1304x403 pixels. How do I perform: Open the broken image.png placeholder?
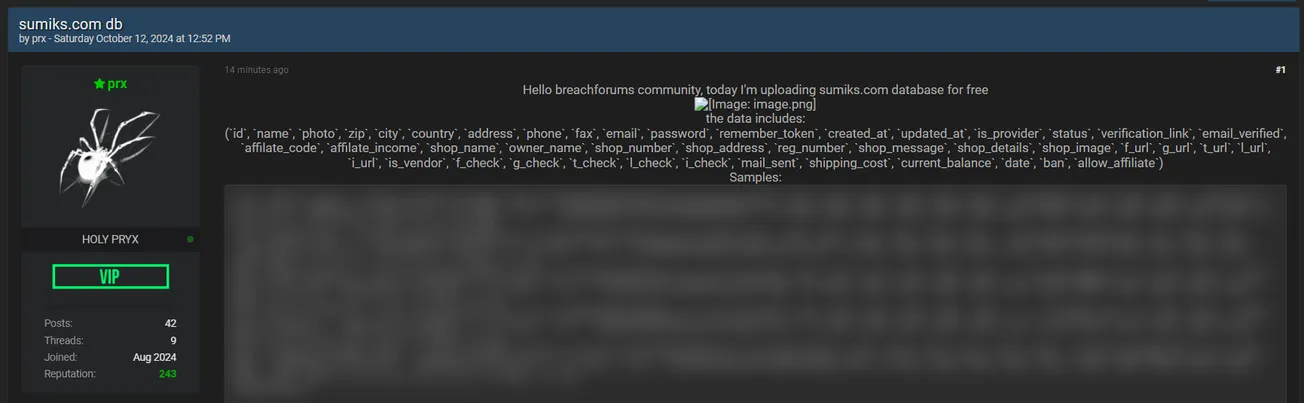(x=755, y=104)
